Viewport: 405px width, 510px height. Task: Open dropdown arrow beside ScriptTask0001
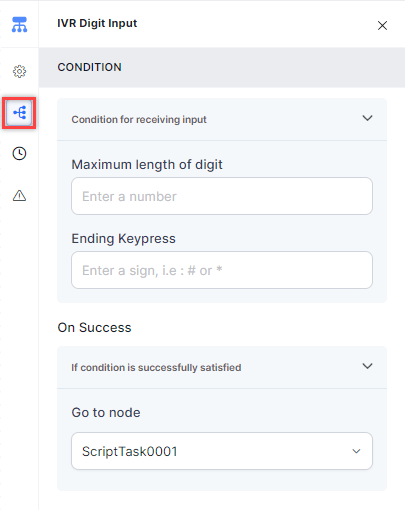click(x=356, y=451)
